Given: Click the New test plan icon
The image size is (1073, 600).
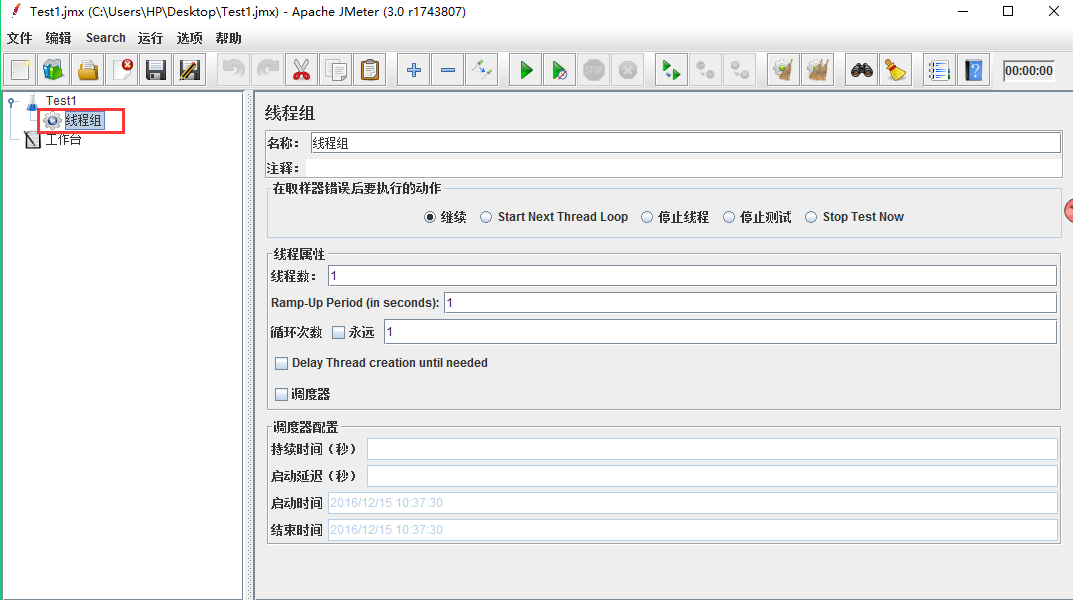Looking at the screenshot, I should point(20,70).
